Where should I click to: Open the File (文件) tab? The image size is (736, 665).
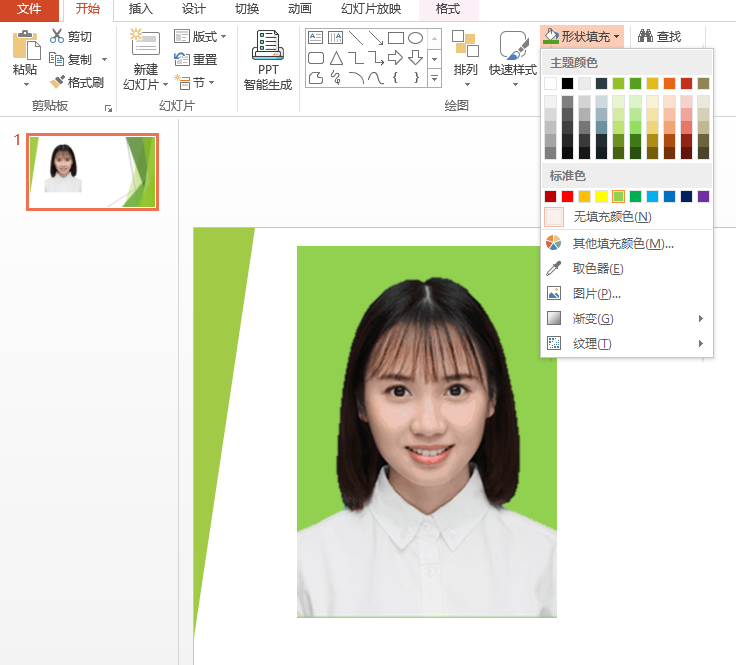point(29,9)
